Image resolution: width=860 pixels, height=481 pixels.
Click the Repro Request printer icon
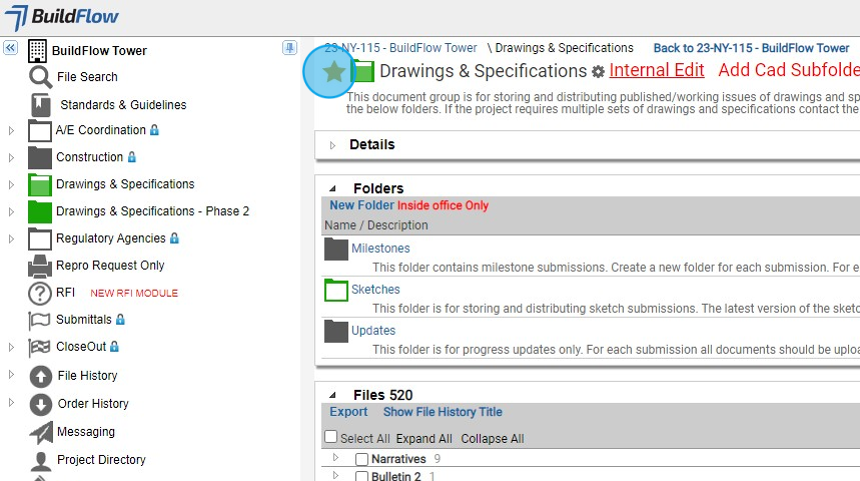[x=39, y=266]
